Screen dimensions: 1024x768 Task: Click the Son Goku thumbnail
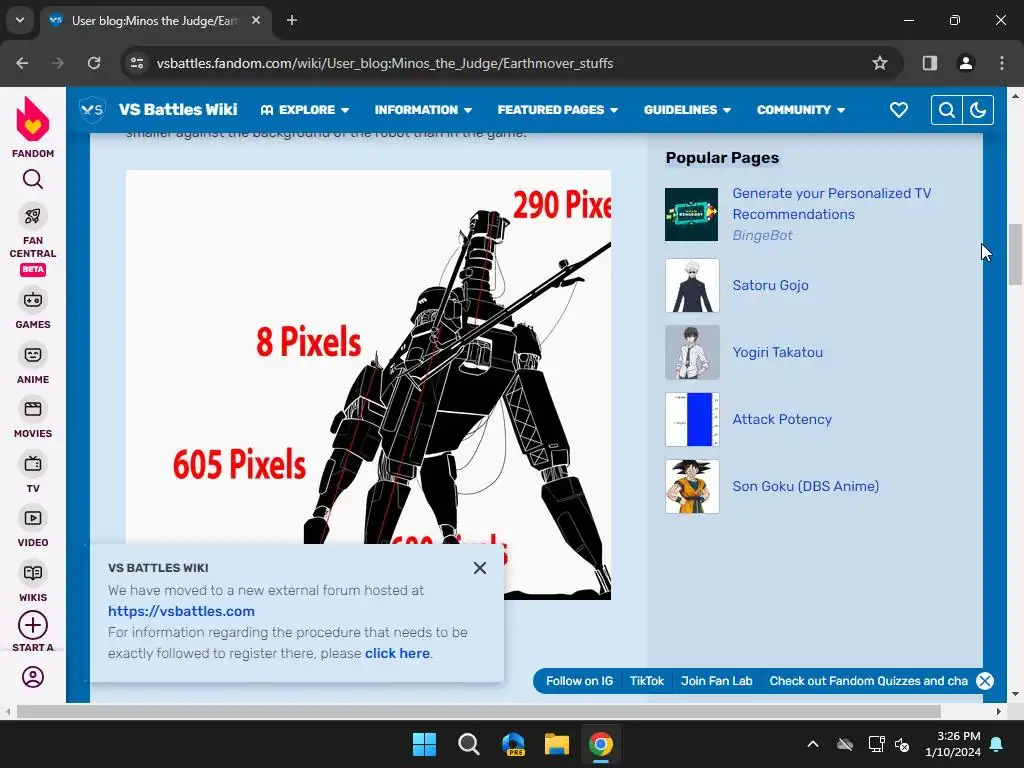pos(692,487)
